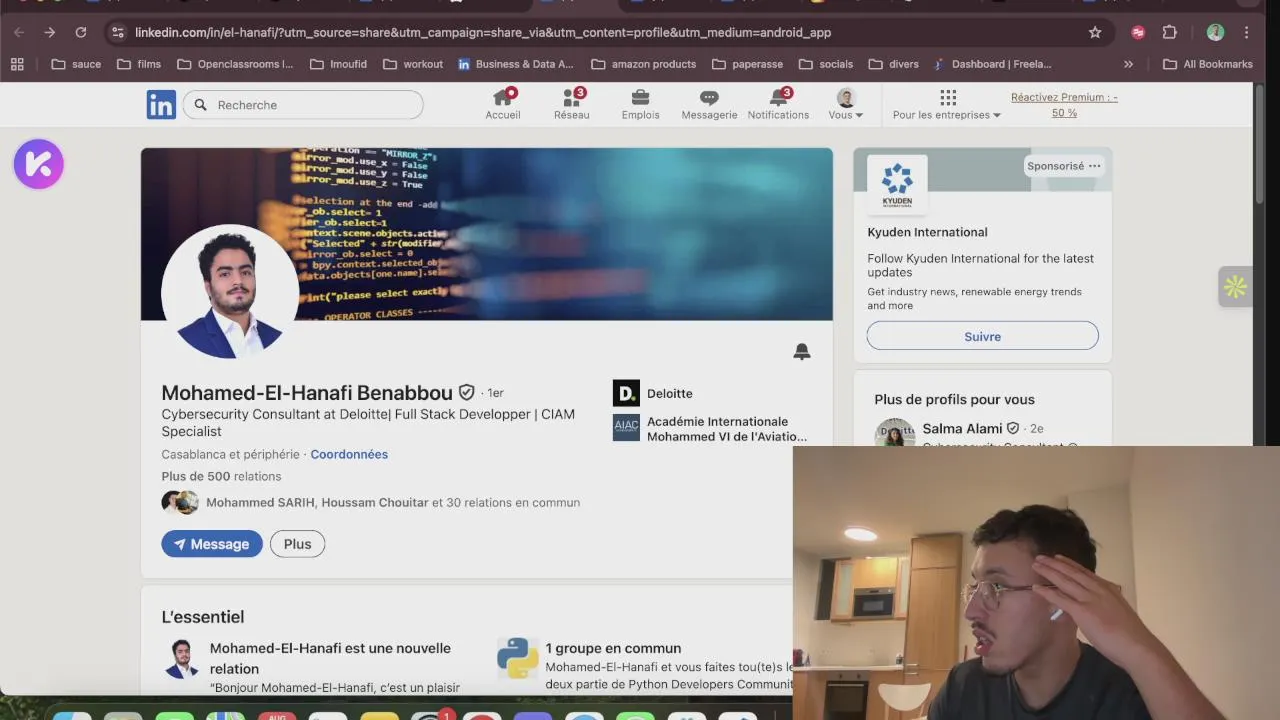Open Deloitte company page
This screenshot has width=1280, height=720.
653,393
